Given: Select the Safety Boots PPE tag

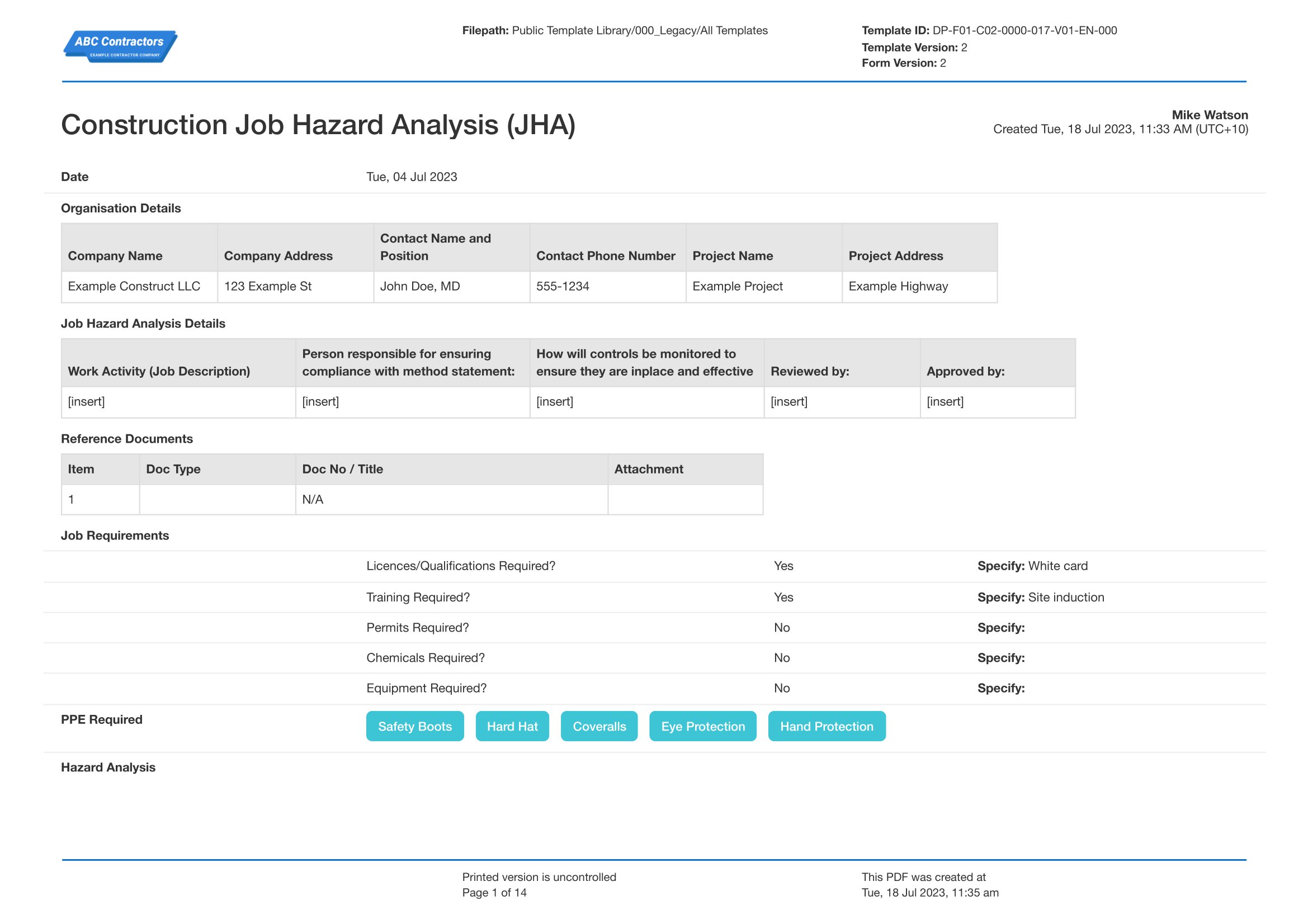Looking at the screenshot, I should pos(415,727).
